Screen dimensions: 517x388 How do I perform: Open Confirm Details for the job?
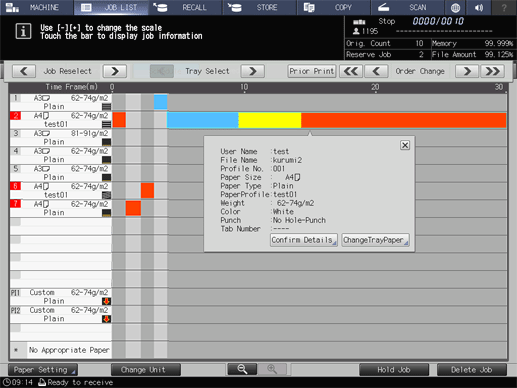[x=304, y=240]
